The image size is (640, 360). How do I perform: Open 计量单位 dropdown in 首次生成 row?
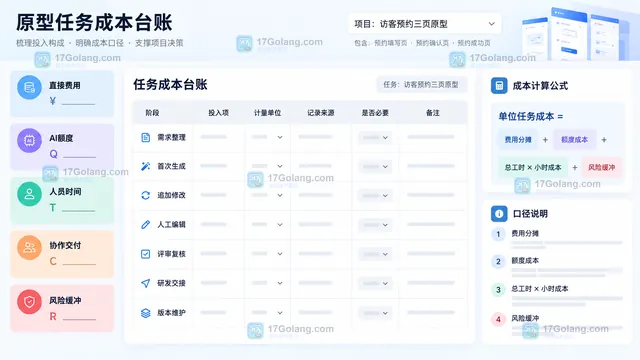pos(267,166)
